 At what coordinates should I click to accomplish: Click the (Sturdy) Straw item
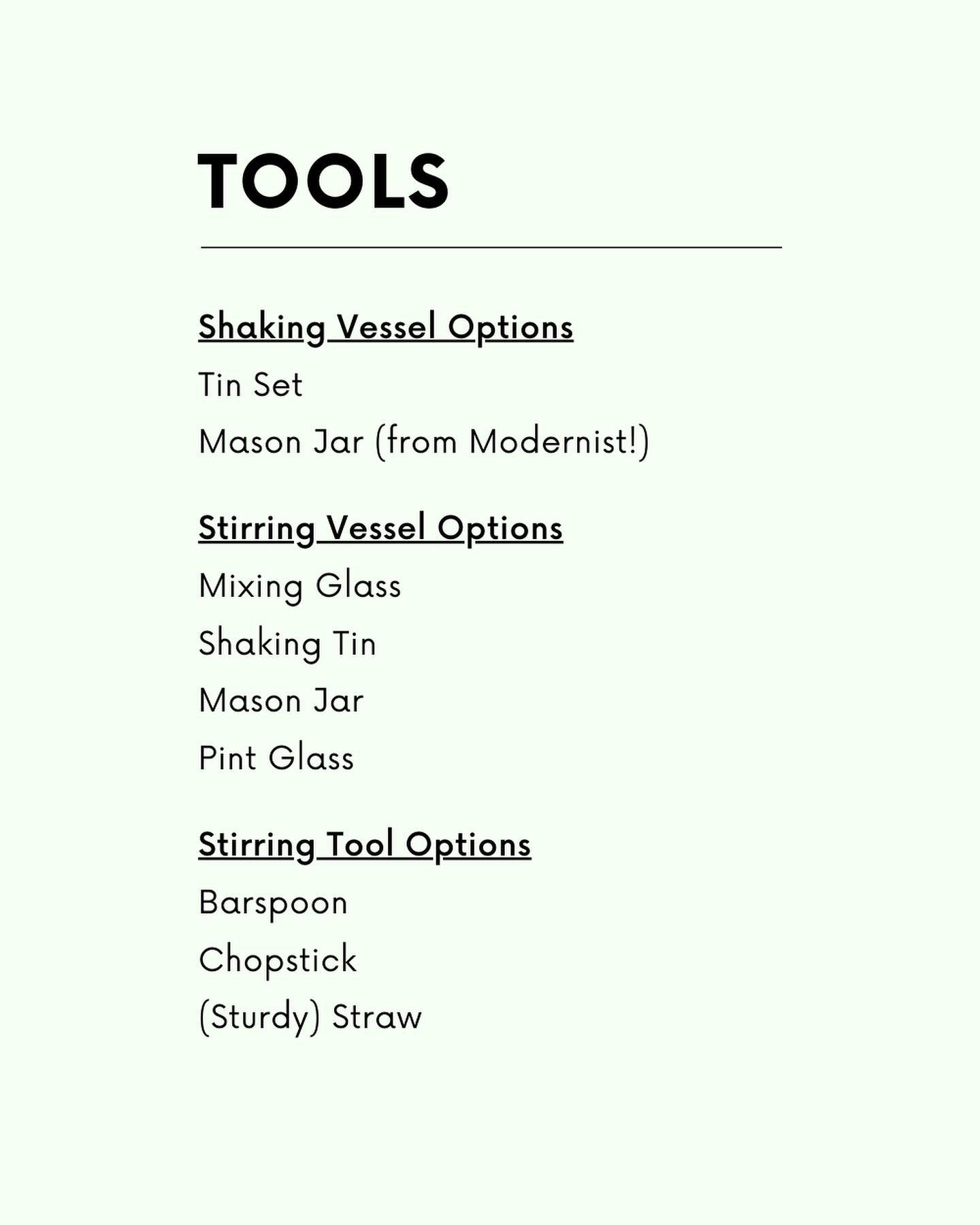coord(310,1018)
